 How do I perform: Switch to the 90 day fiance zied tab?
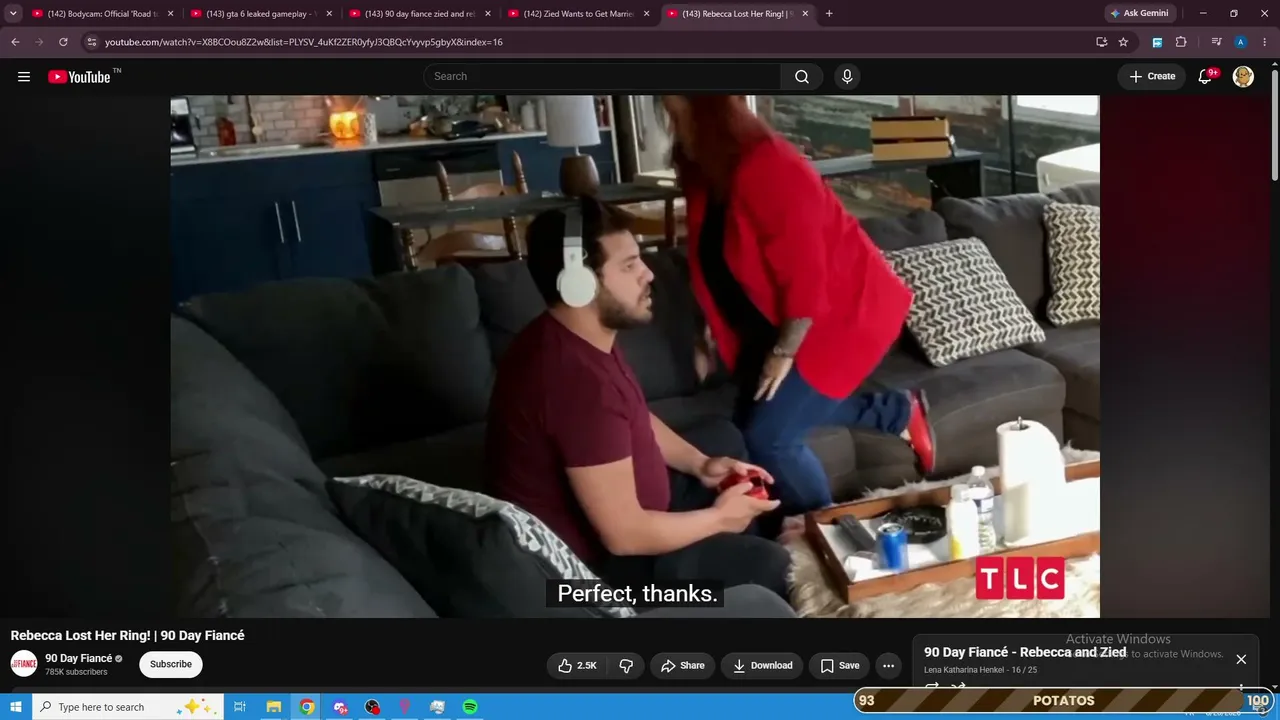418,14
